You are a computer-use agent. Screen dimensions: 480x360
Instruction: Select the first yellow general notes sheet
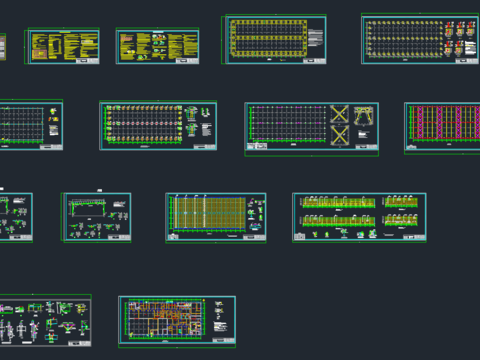coord(62,46)
